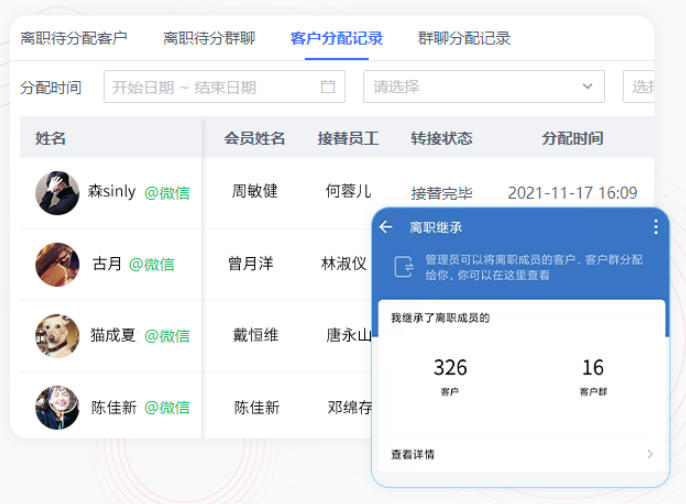Click 森sinly's avatar photo
Viewport: 686px width, 504px height.
(x=57, y=192)
